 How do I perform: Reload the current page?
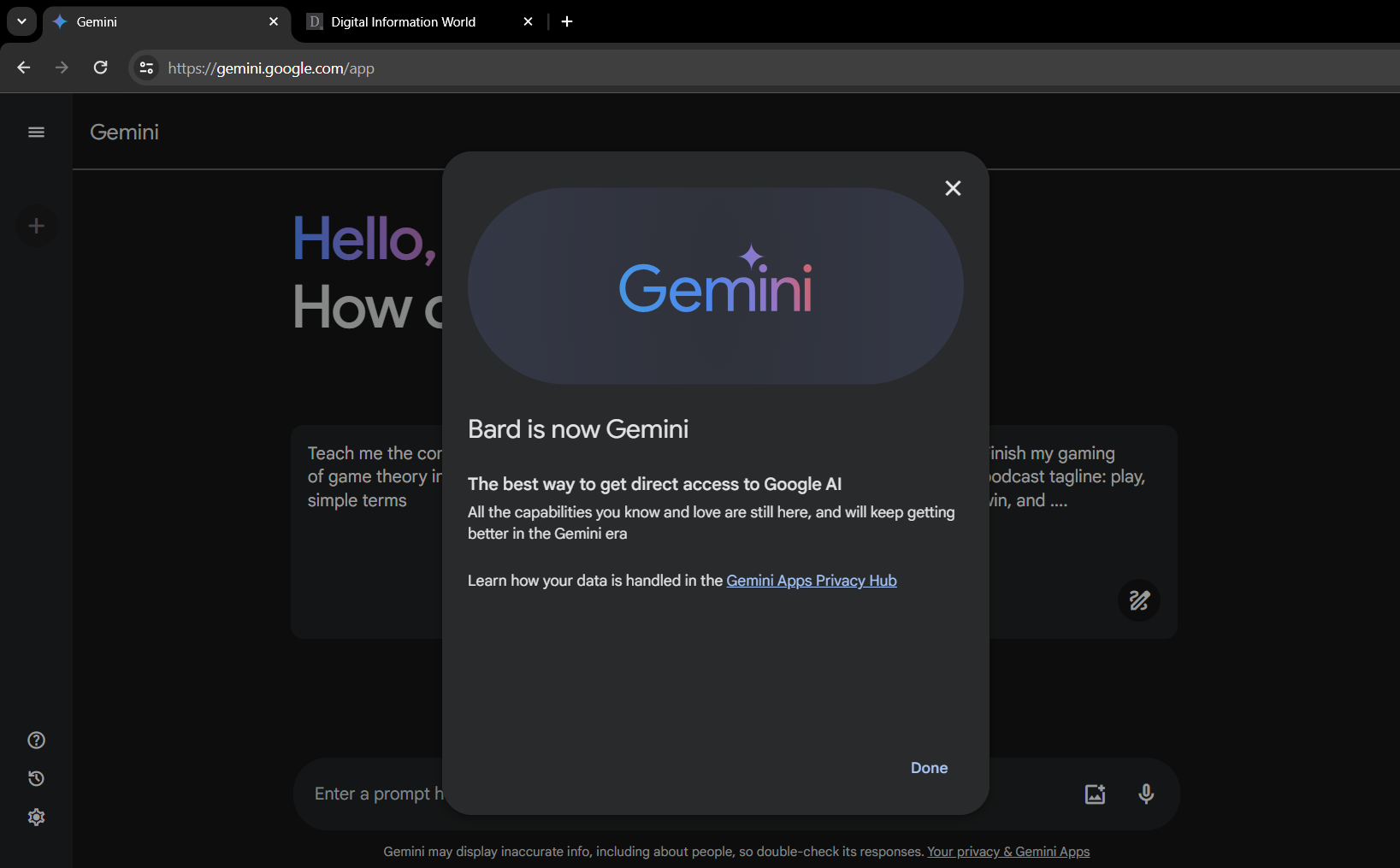[100, 68]
